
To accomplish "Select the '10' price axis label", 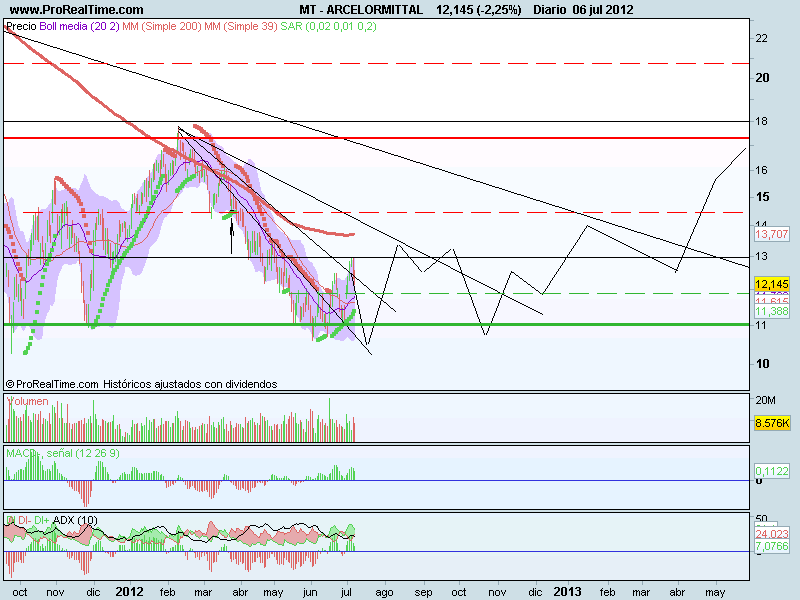I will tap(762, 363).
